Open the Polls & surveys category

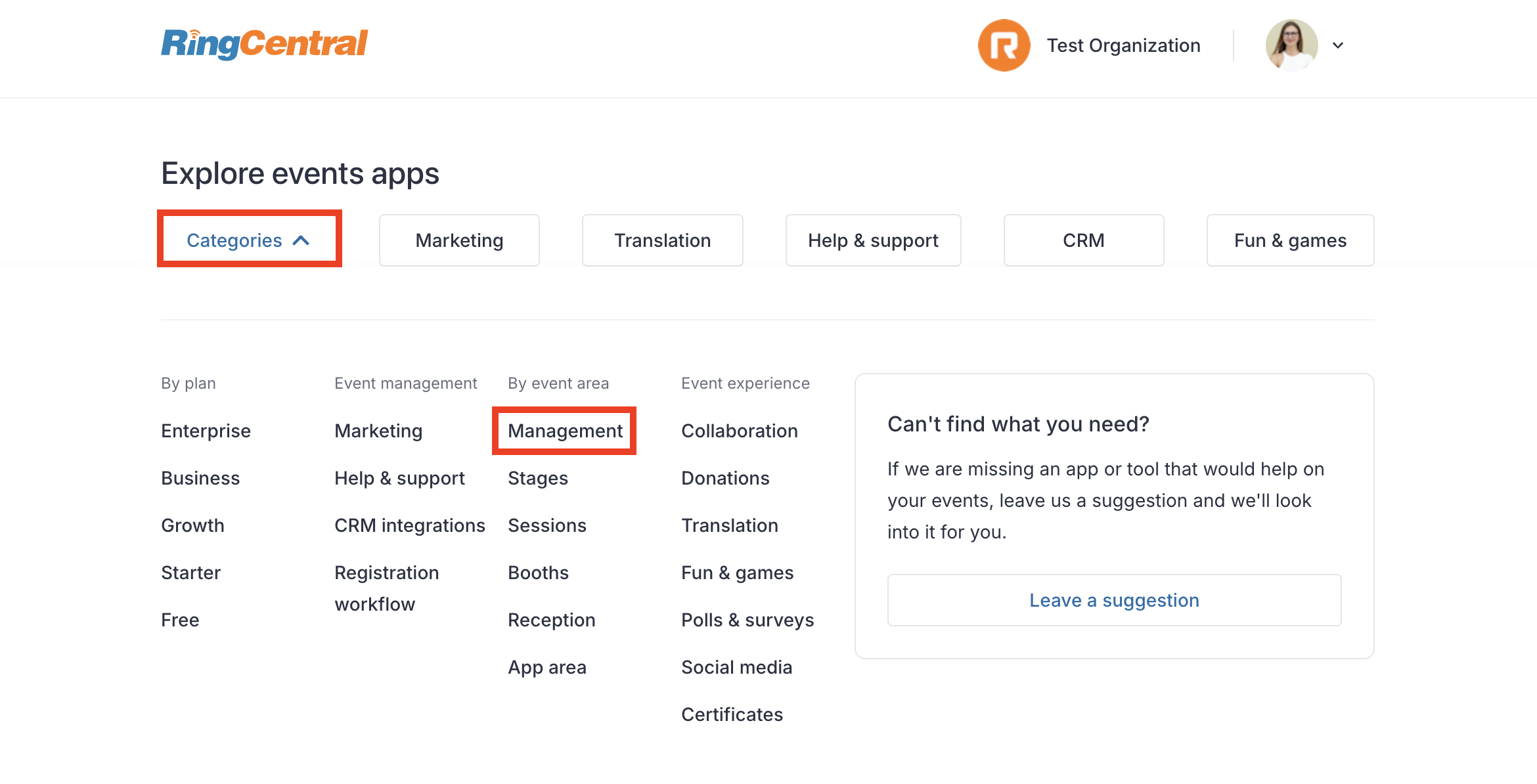click(747, 620)
